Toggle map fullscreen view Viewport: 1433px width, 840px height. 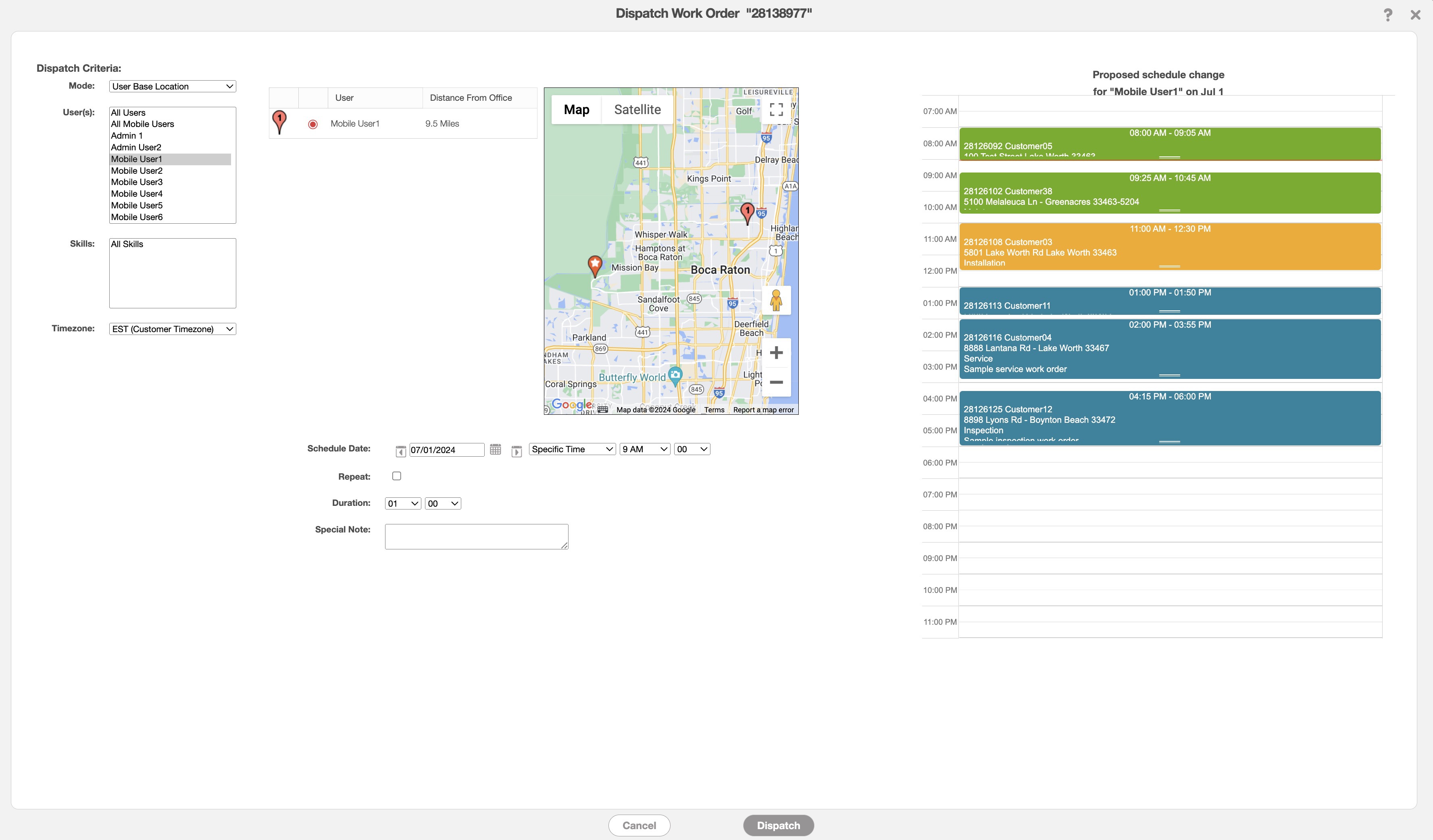point(776,109)
